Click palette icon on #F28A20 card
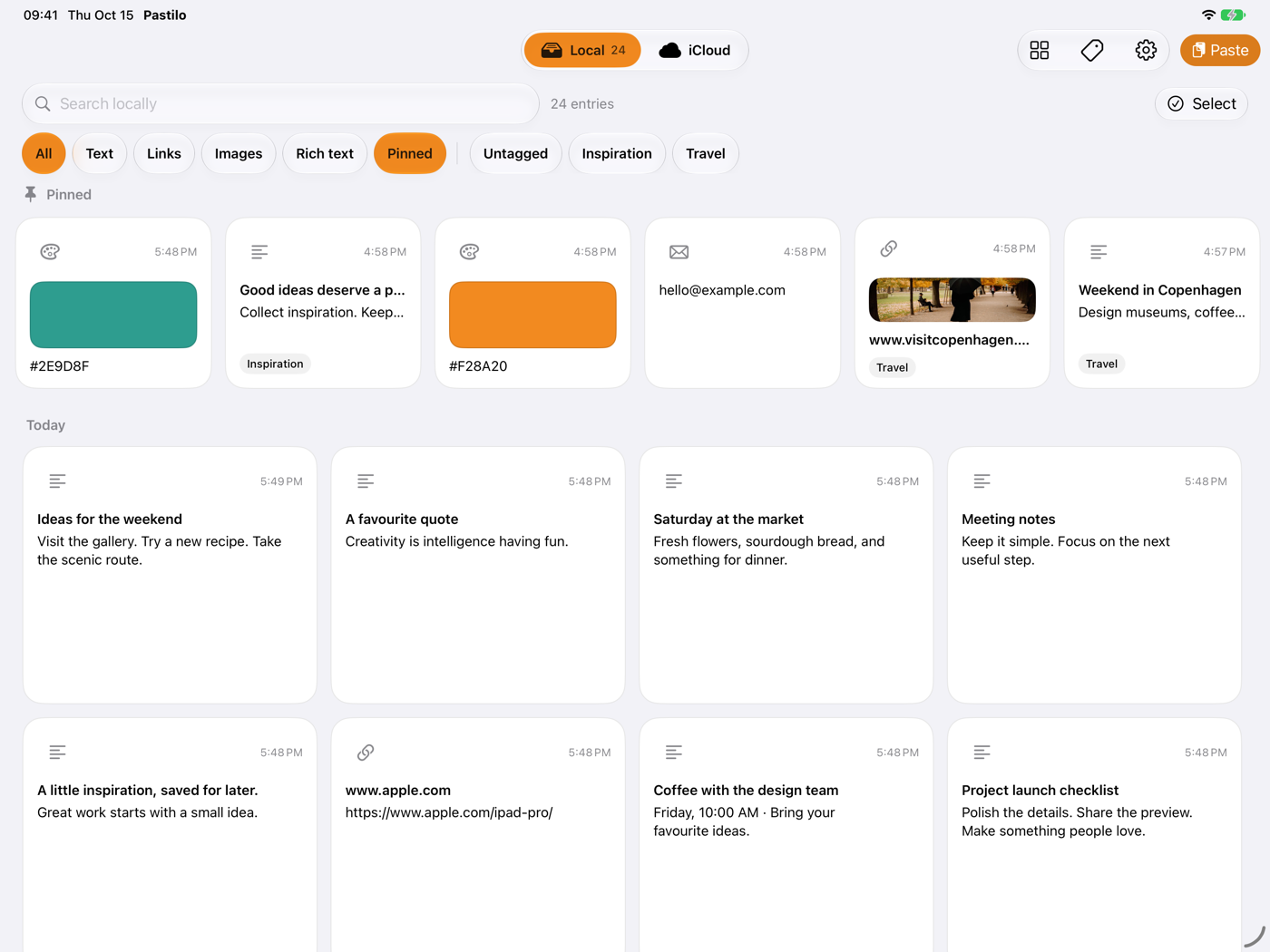This screenshot has height=952, width=1270. click(x=469, y=252)
